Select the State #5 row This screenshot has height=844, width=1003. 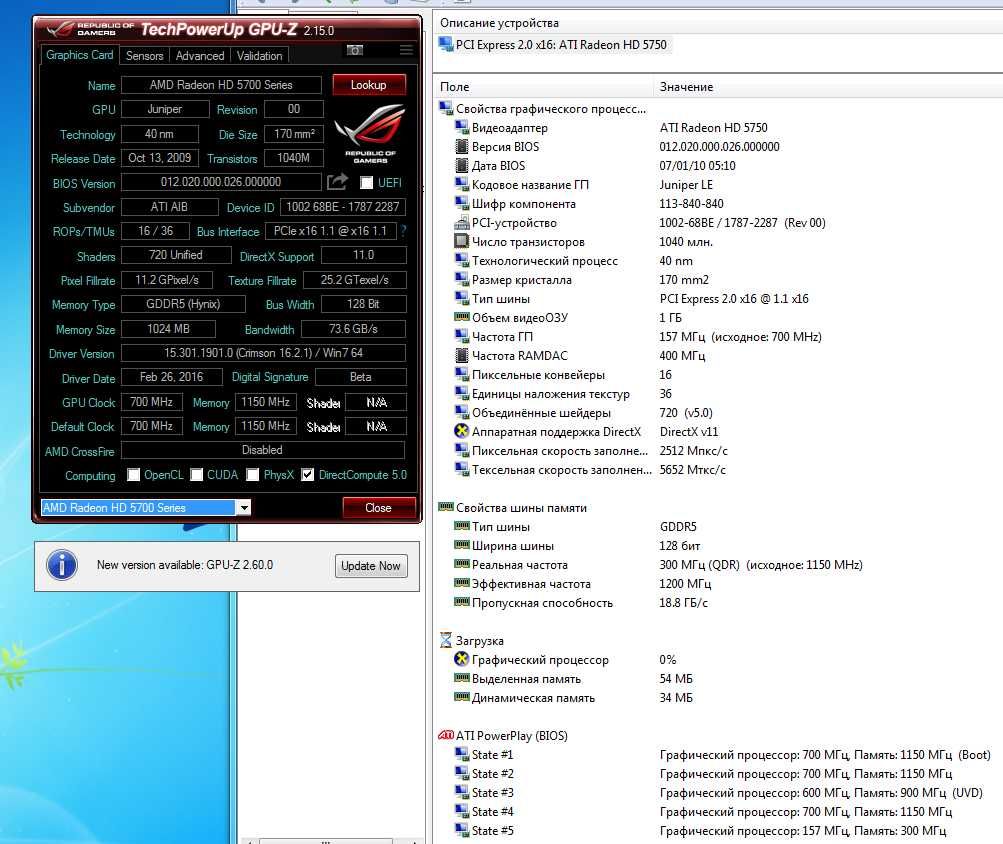[700, 831]
